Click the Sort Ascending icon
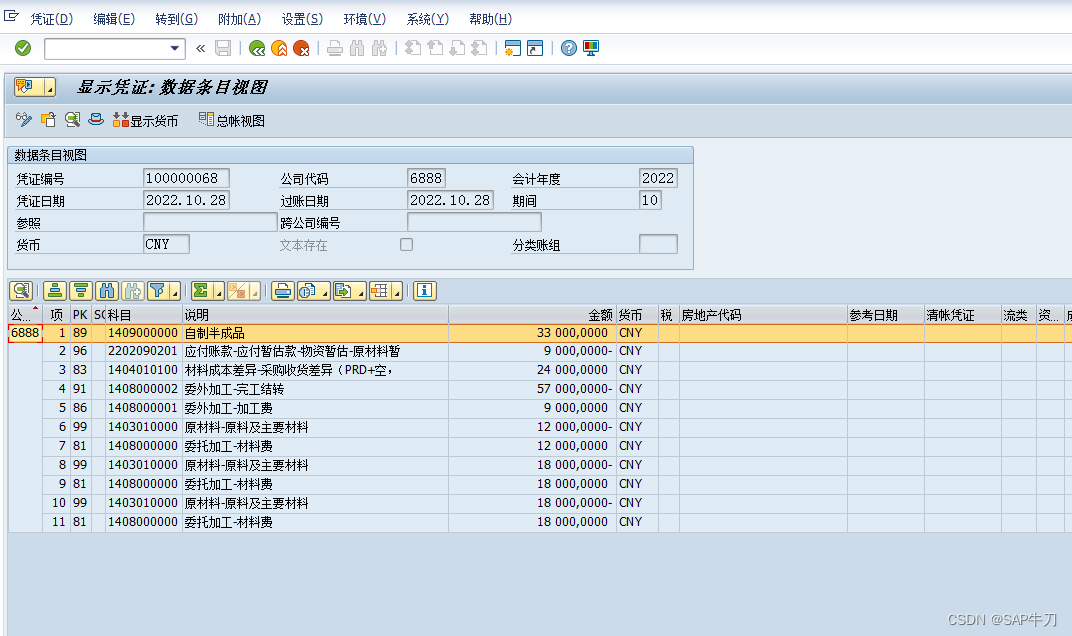The image size is (1072, 636). (x=55, y=291)
